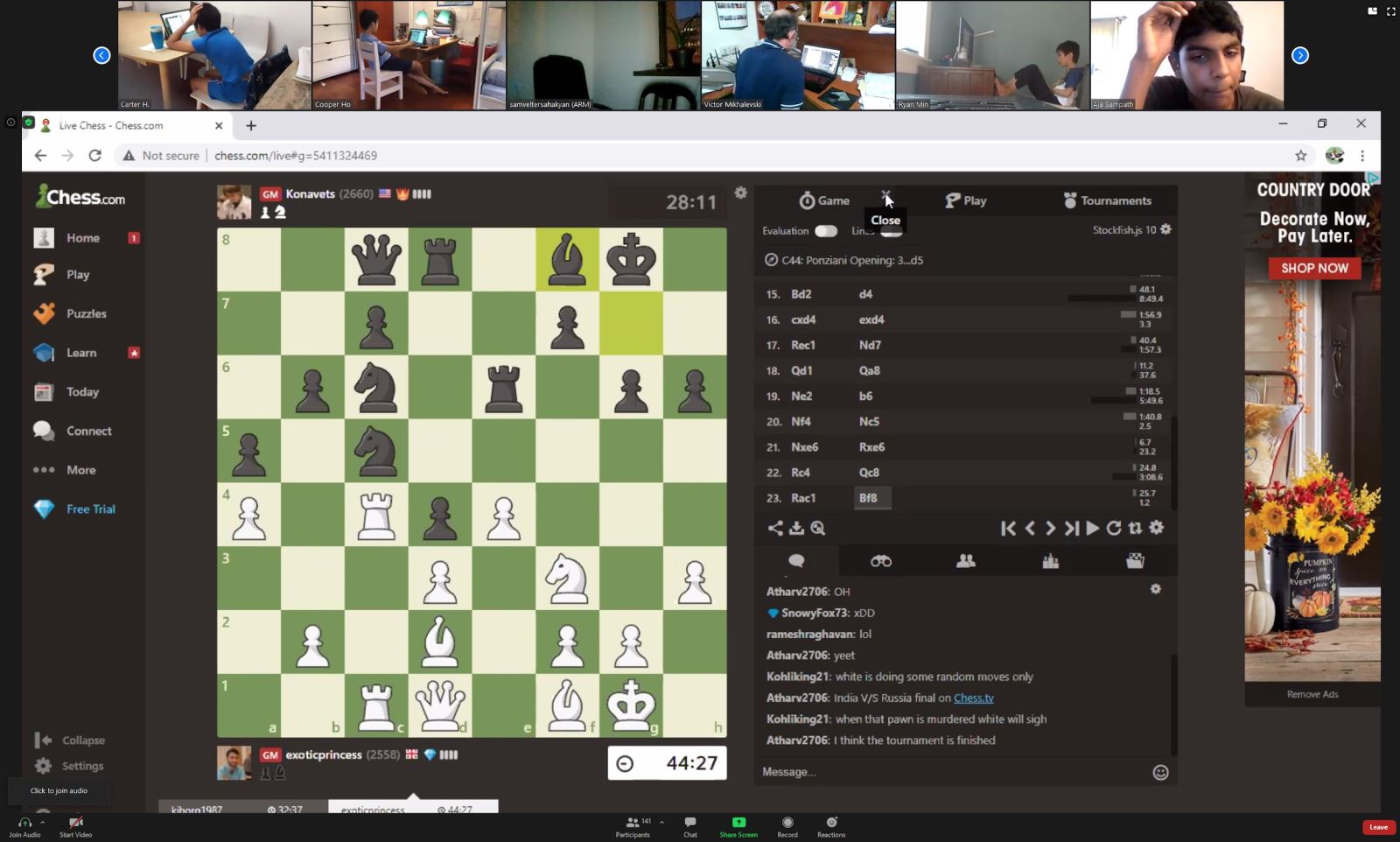Click the red Leave button

point(1378,827)
